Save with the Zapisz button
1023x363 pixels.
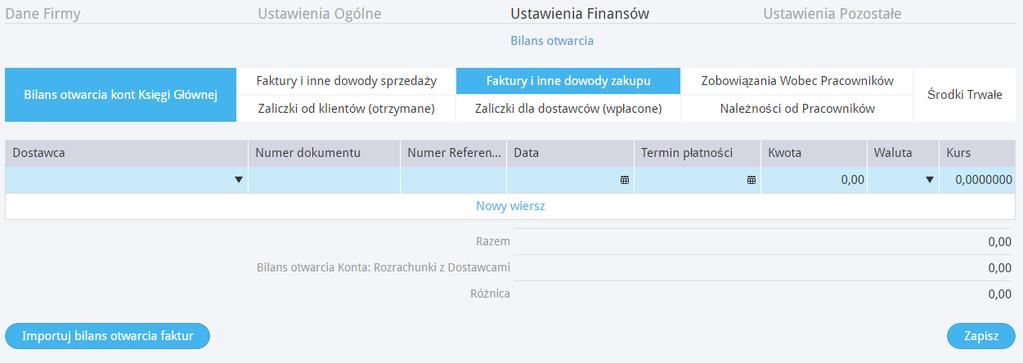[x=981, y=336]
